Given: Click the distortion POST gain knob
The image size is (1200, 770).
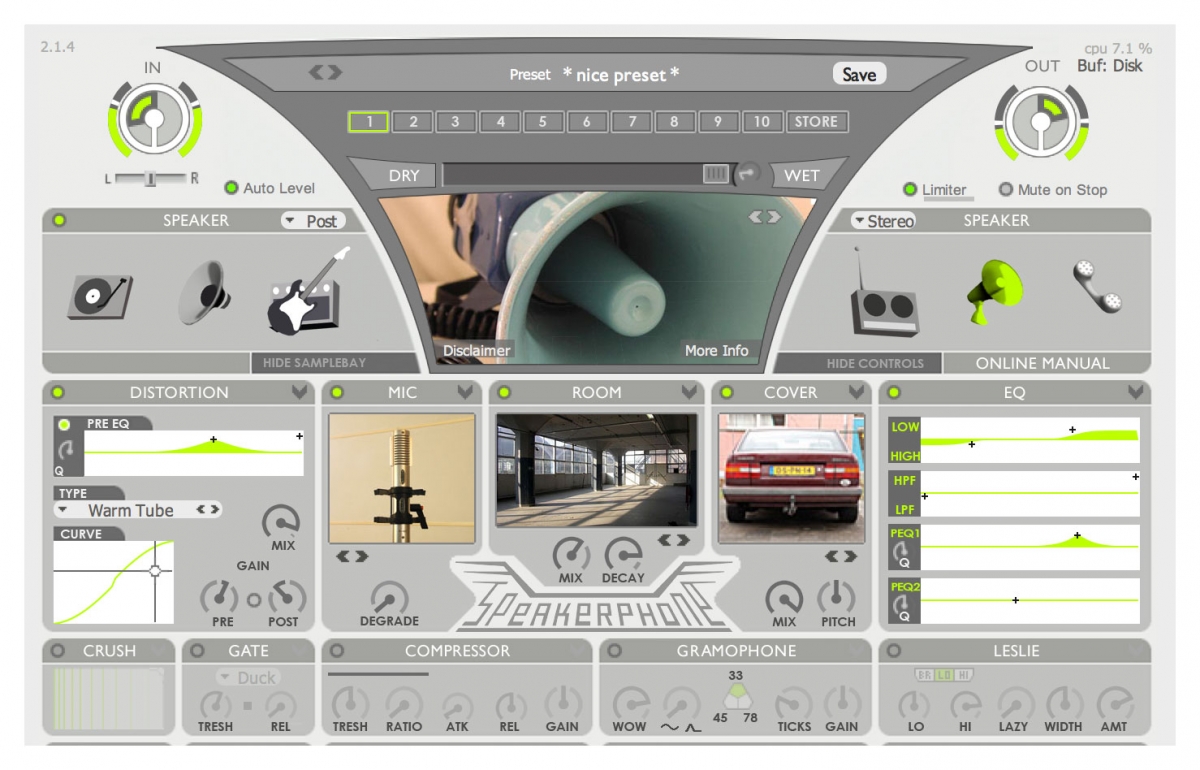Looking at the screenshot, I should [285, 597].
